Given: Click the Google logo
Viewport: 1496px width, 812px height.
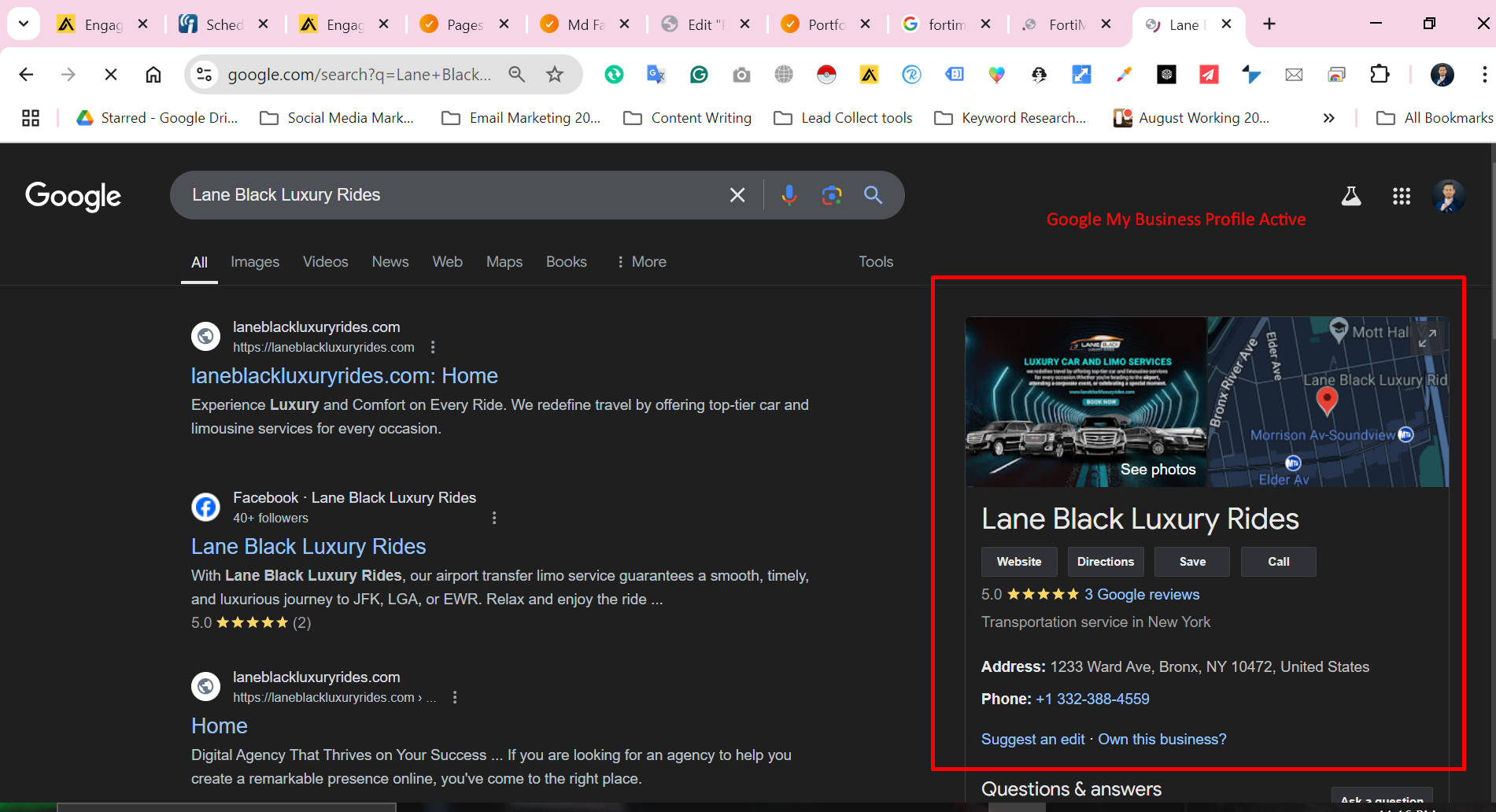Looking at the screenshot, I should coord(73,197).
